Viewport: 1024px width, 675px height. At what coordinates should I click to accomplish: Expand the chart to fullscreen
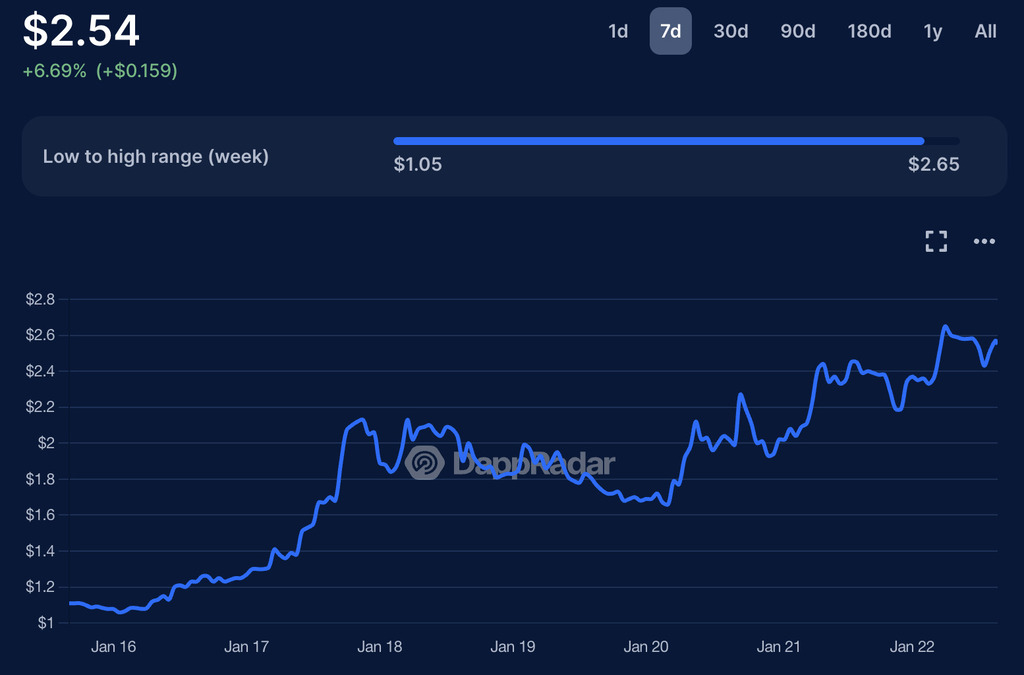tap(936, 241)
